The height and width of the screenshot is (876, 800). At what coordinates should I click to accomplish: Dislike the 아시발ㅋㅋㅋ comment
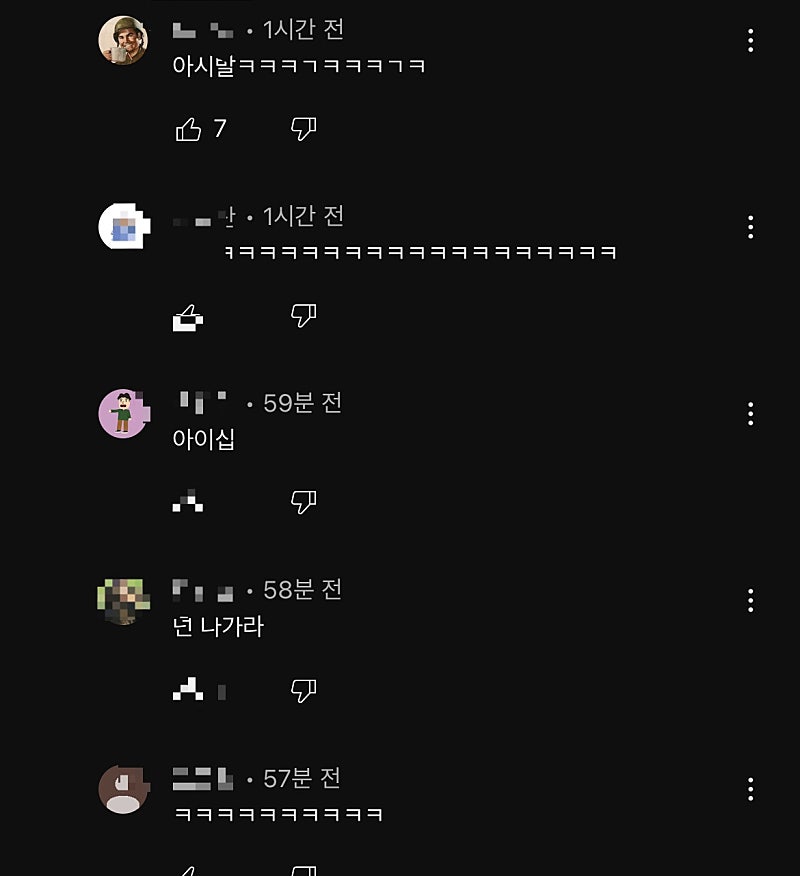click(303, 128)
